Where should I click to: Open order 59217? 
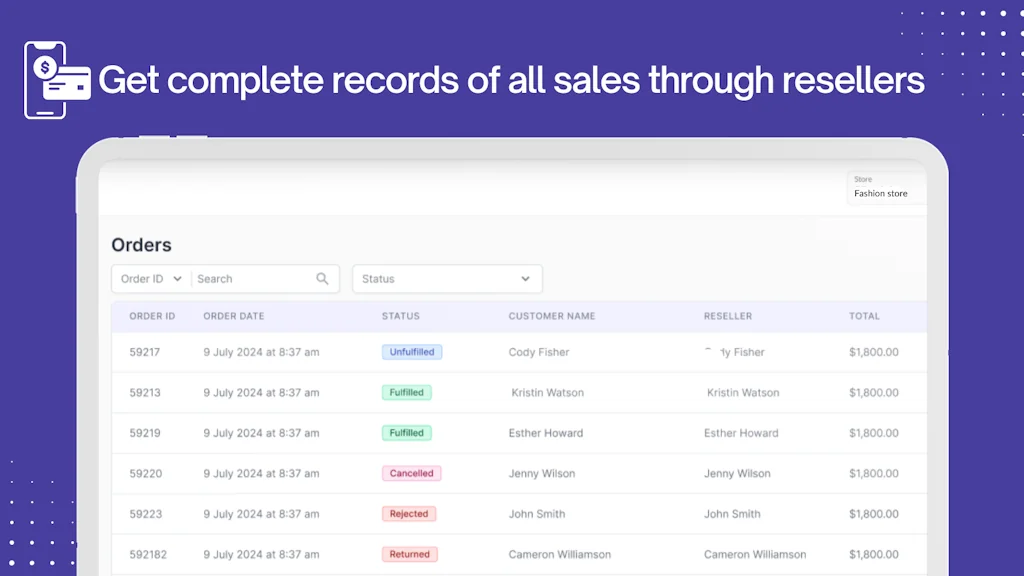pyautogui.click(x=145, y=352)
